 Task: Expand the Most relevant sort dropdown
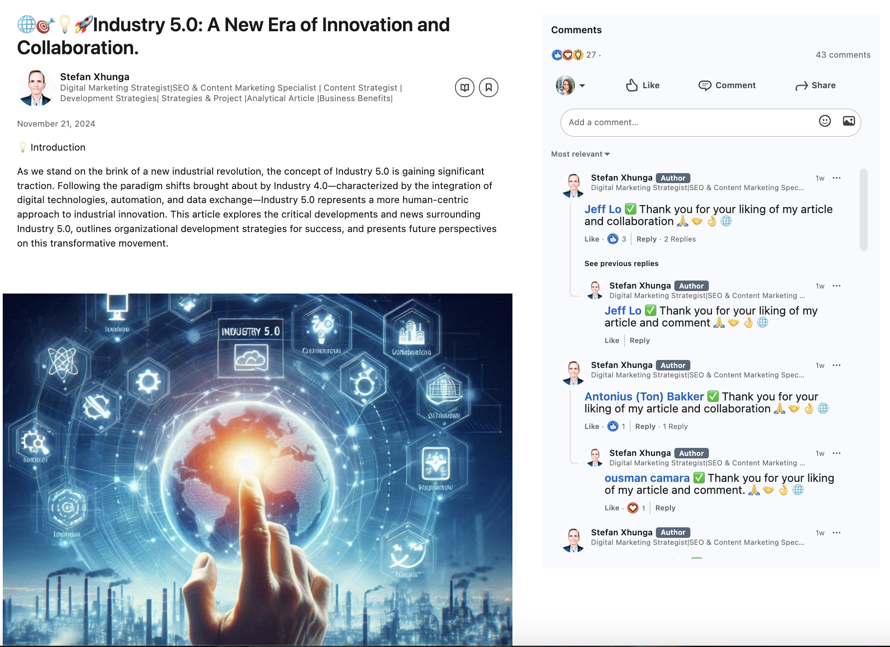point(580,154)
